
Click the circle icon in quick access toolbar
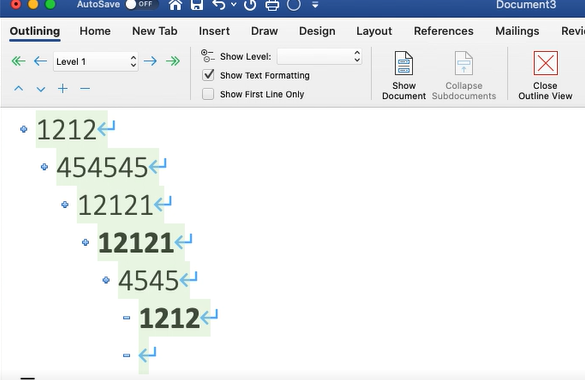coord(294,5)
